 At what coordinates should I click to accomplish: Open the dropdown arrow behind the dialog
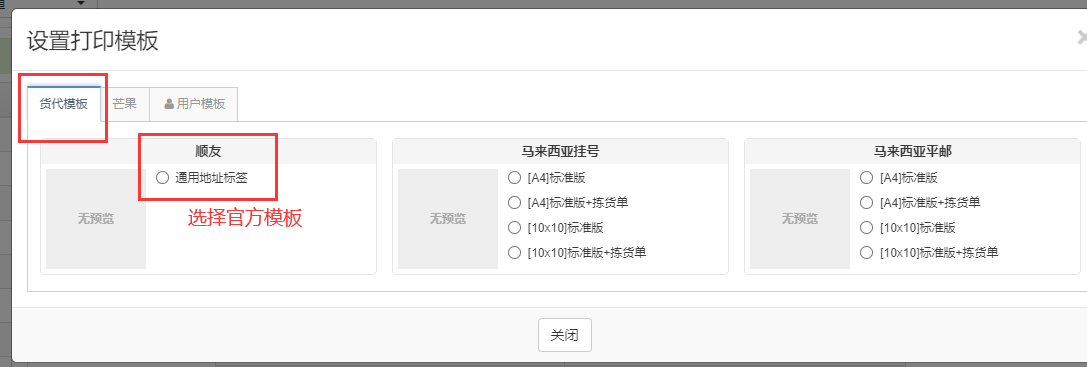click(x=80, y=3)
